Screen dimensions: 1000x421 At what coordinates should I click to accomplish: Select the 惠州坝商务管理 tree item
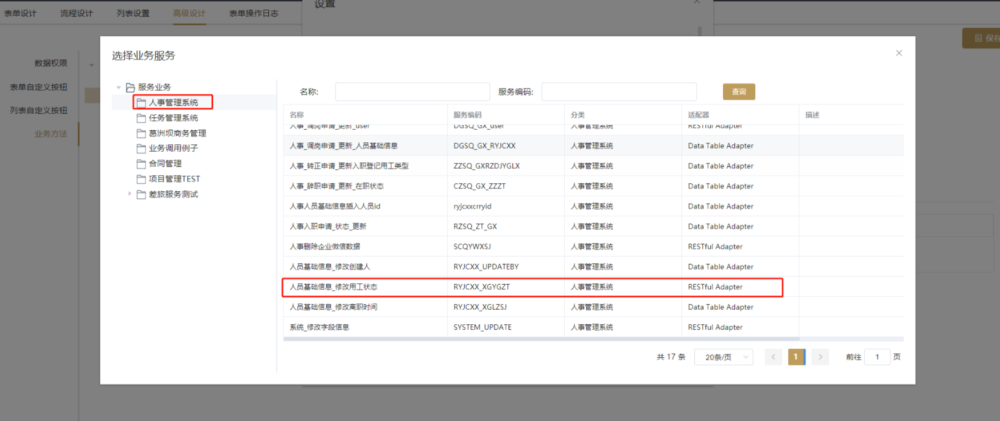pos(176,133)
